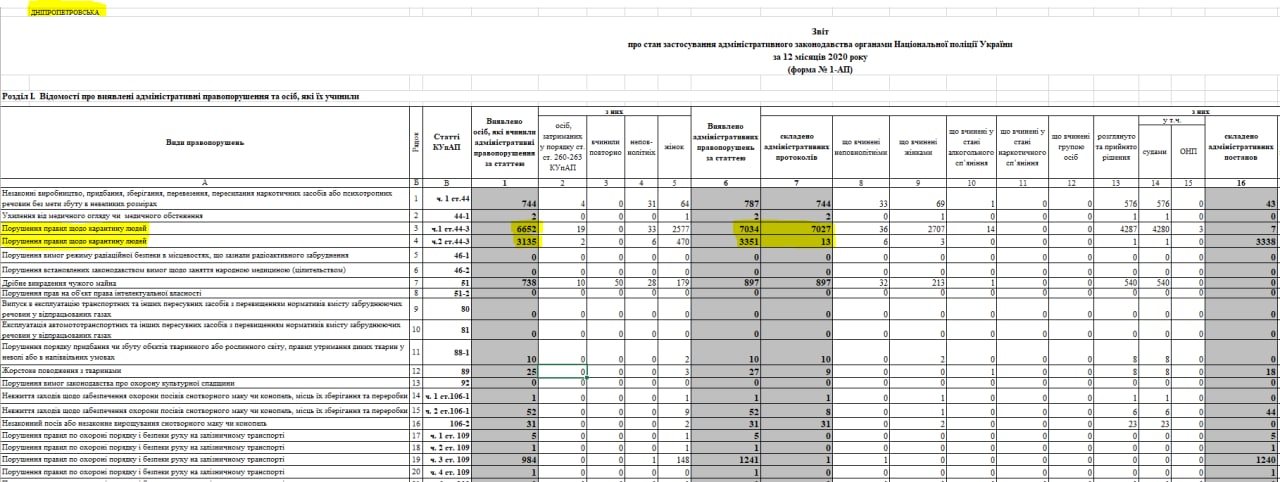Image resolution: width=1280 pixels, height=482 pixels.
Task: Select the 'що вчинені неповнолітніми' header
Action: tap(861, 147)
